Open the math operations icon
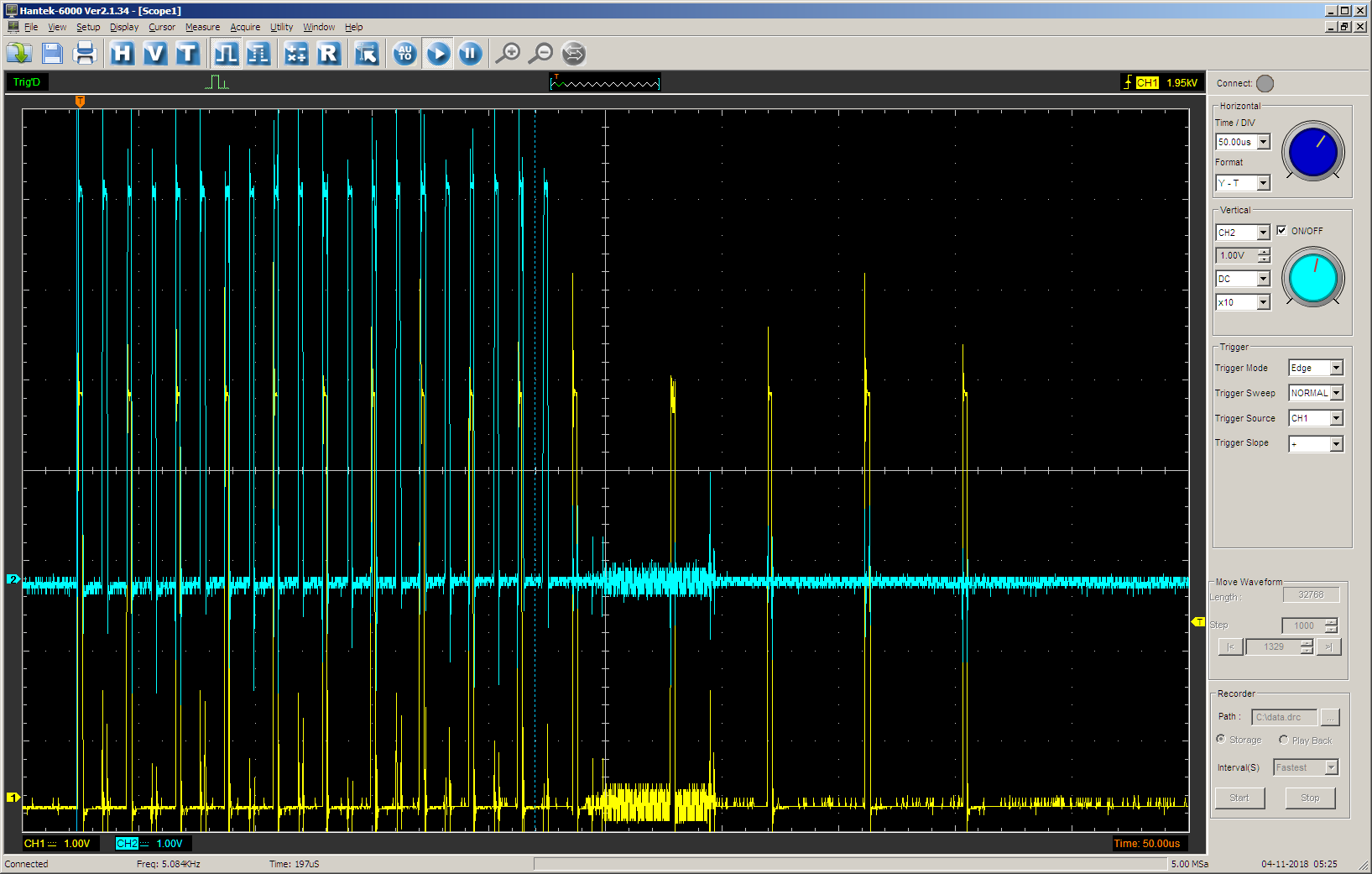 [296, 54]
